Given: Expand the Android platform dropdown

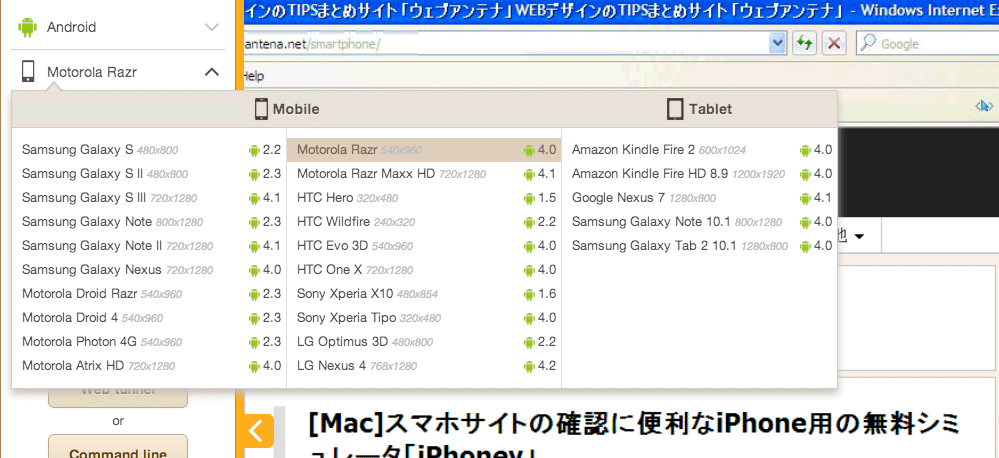Looking at the screenshot, I should [x=212, y=27].
